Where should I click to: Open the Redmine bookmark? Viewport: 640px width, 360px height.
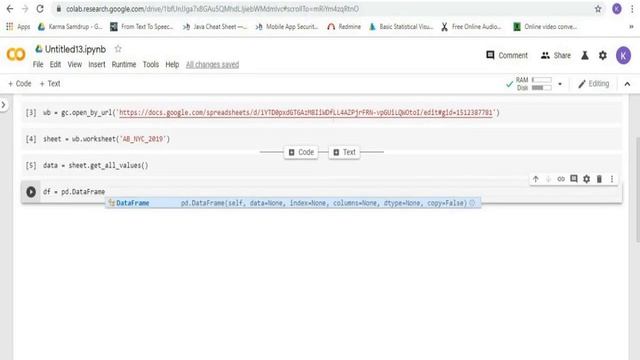pyautogui.click(x=344, y=27)
